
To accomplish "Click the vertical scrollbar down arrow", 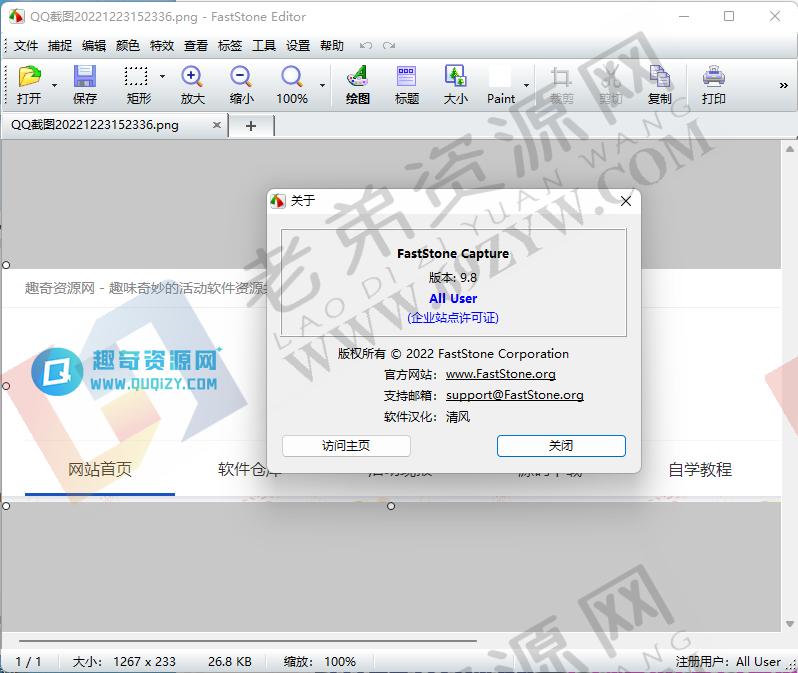I will tap(789, 624).
